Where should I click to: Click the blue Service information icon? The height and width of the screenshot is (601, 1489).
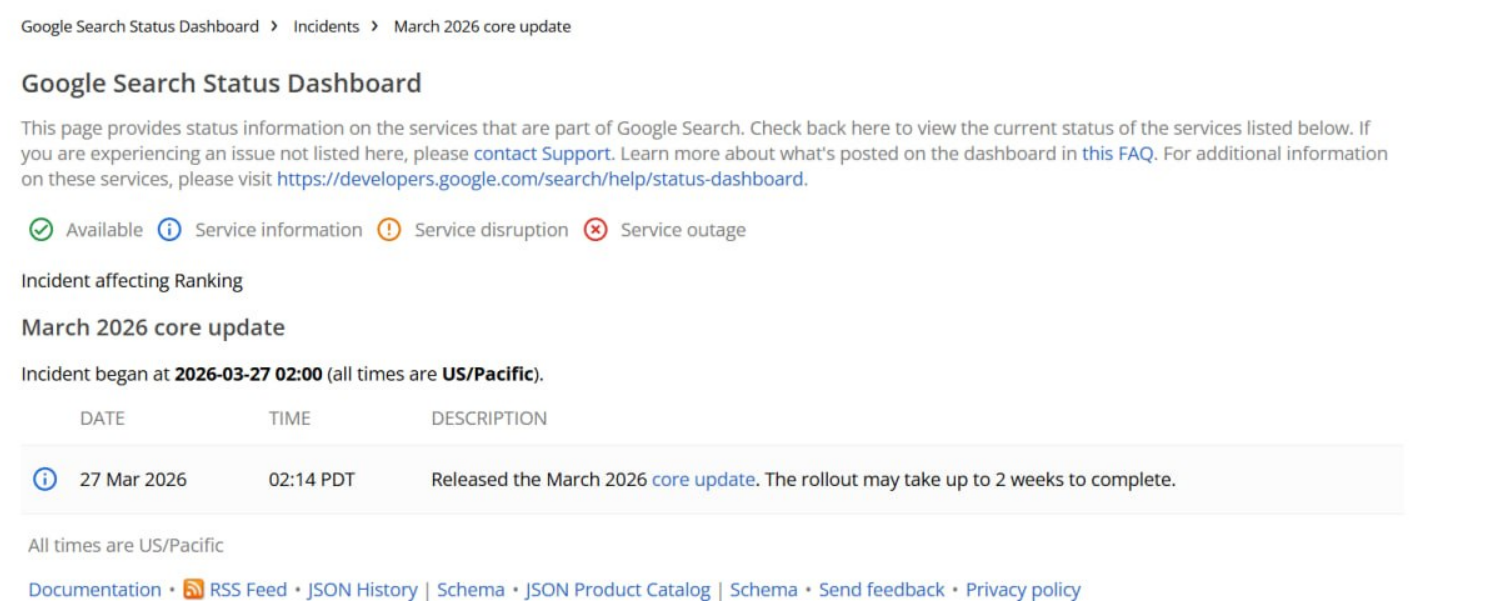click(169, 230)
